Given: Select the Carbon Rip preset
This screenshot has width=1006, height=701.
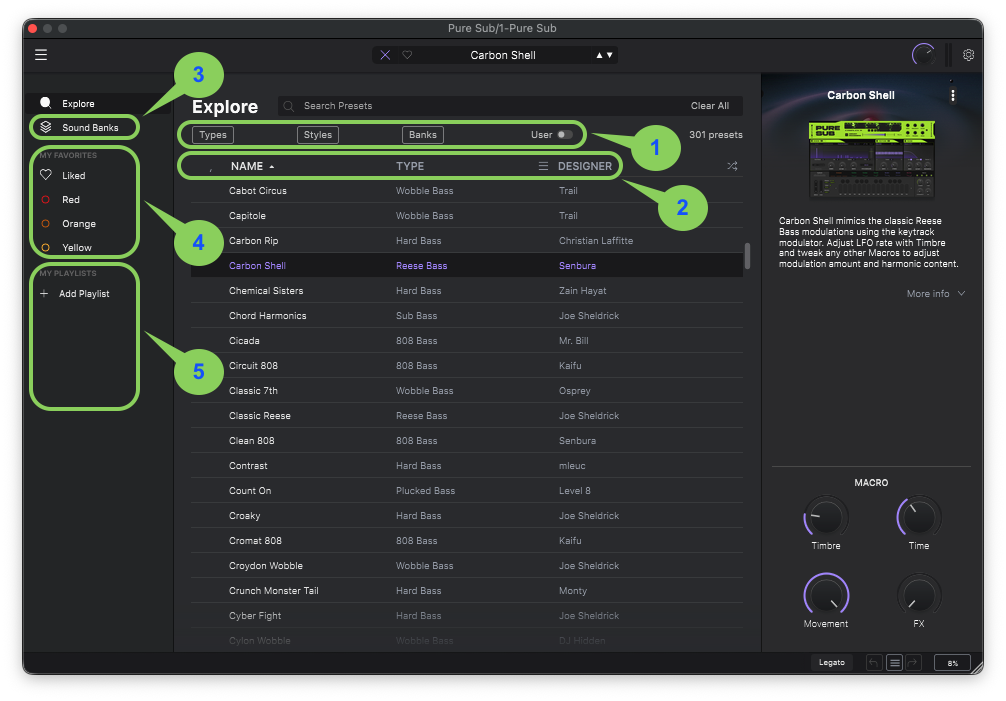Looking at the screenshot, I should [x=466, y=241].
